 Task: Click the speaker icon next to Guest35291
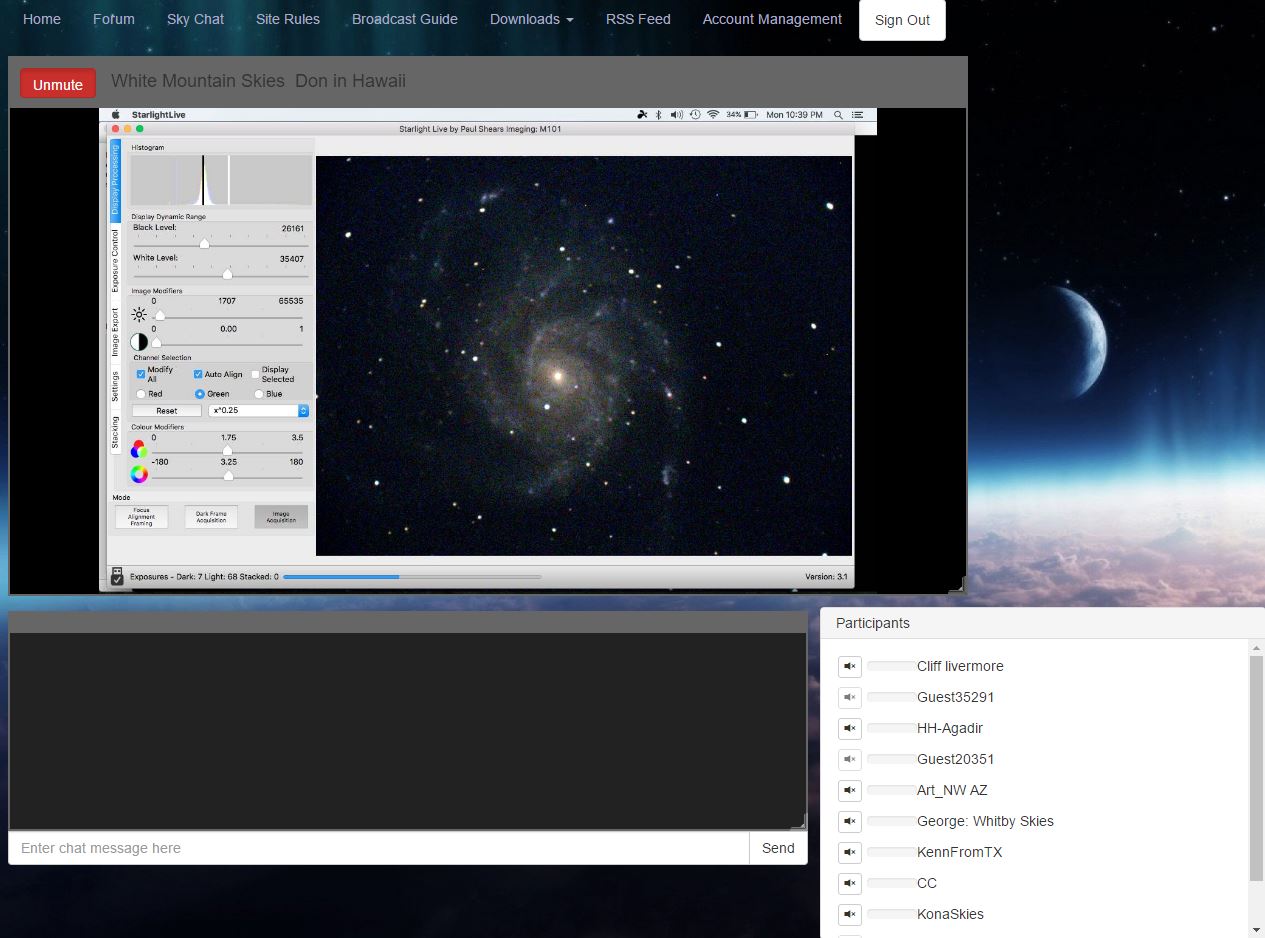849,698
